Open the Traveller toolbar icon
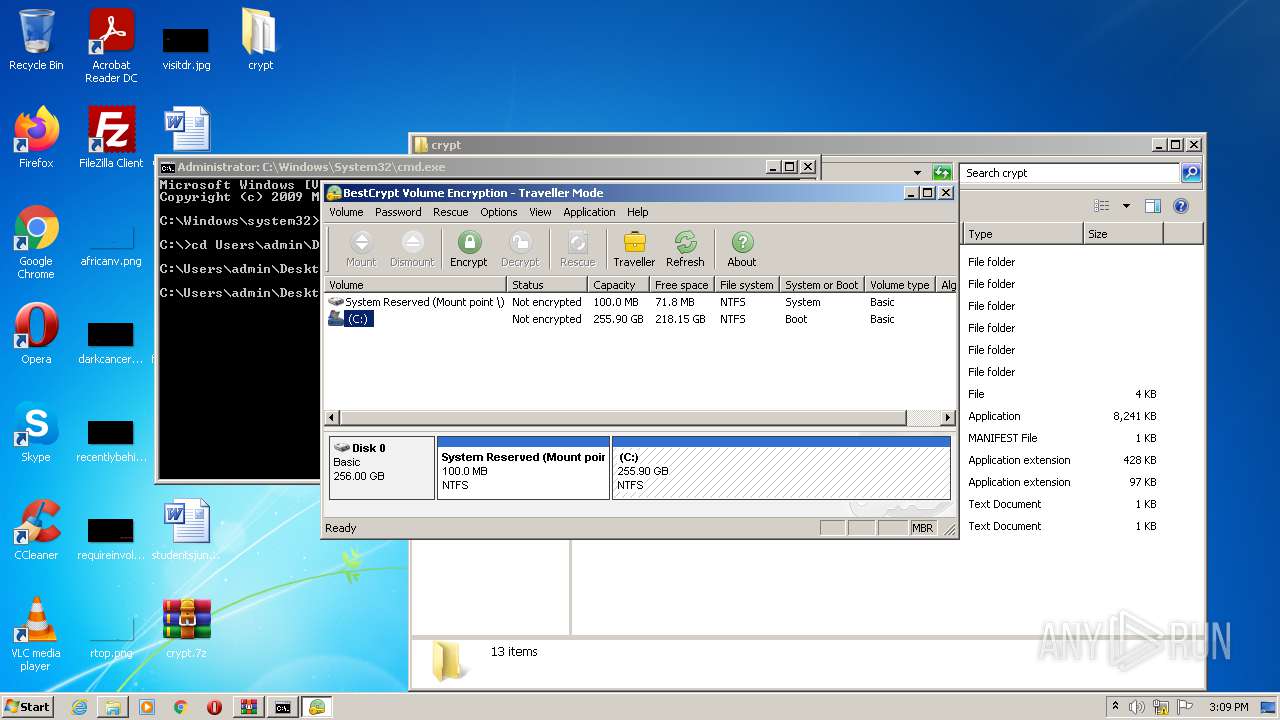This screenshot has width=1280, height=720. point(634,249)
